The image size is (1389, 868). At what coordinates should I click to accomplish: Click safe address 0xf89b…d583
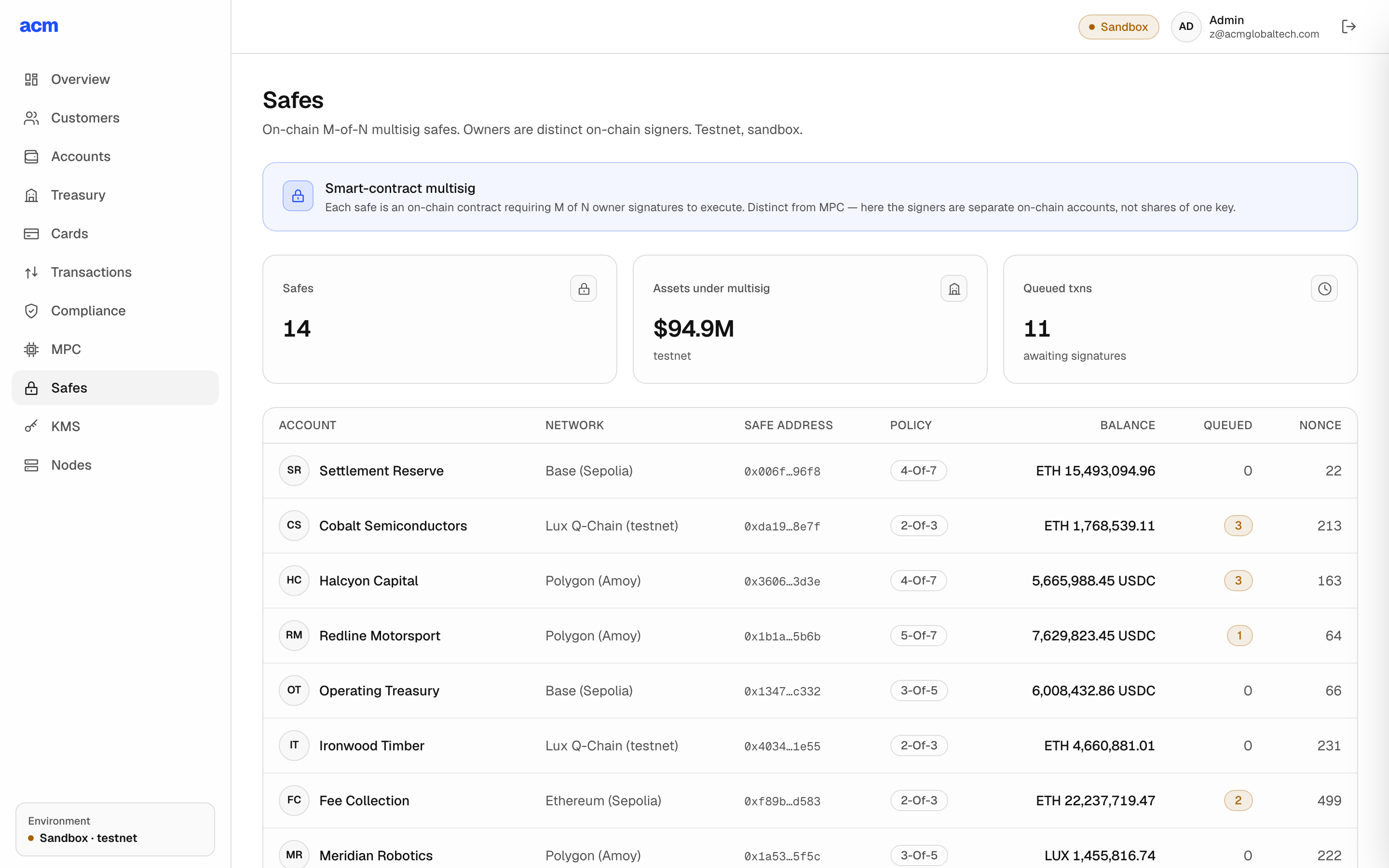(782, 801)
